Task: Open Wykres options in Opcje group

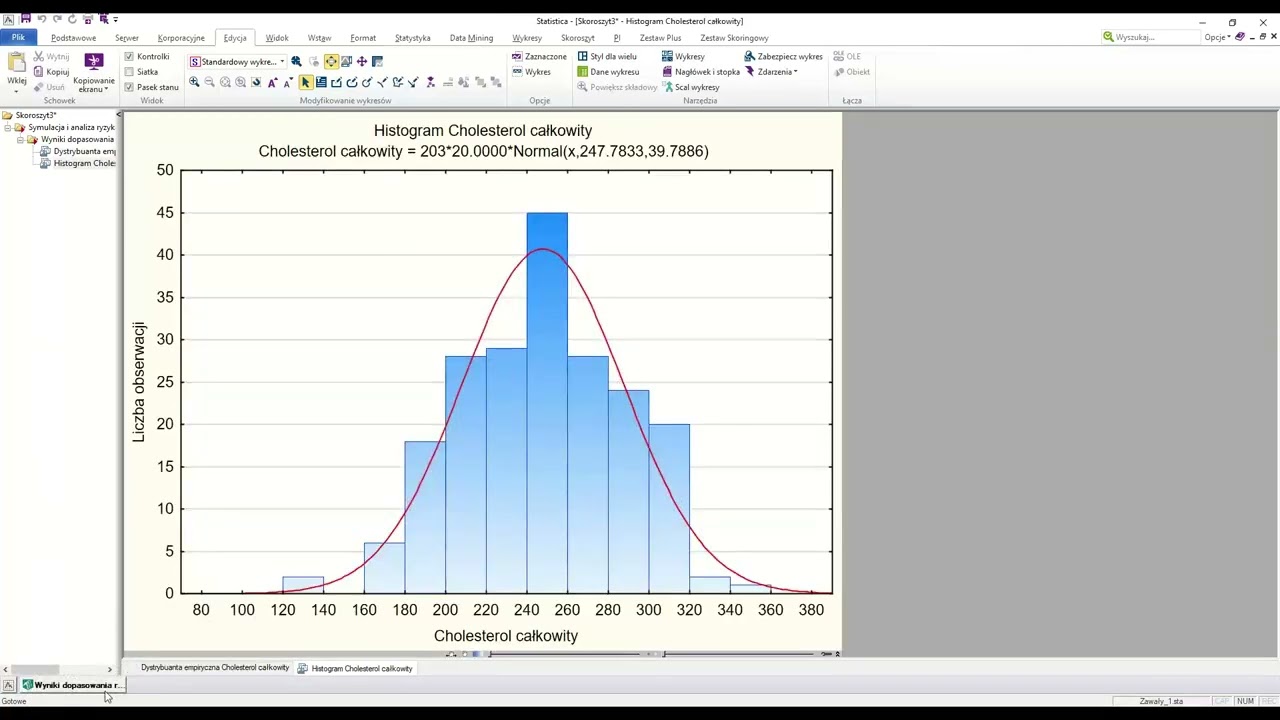Action: coord(531,72)
